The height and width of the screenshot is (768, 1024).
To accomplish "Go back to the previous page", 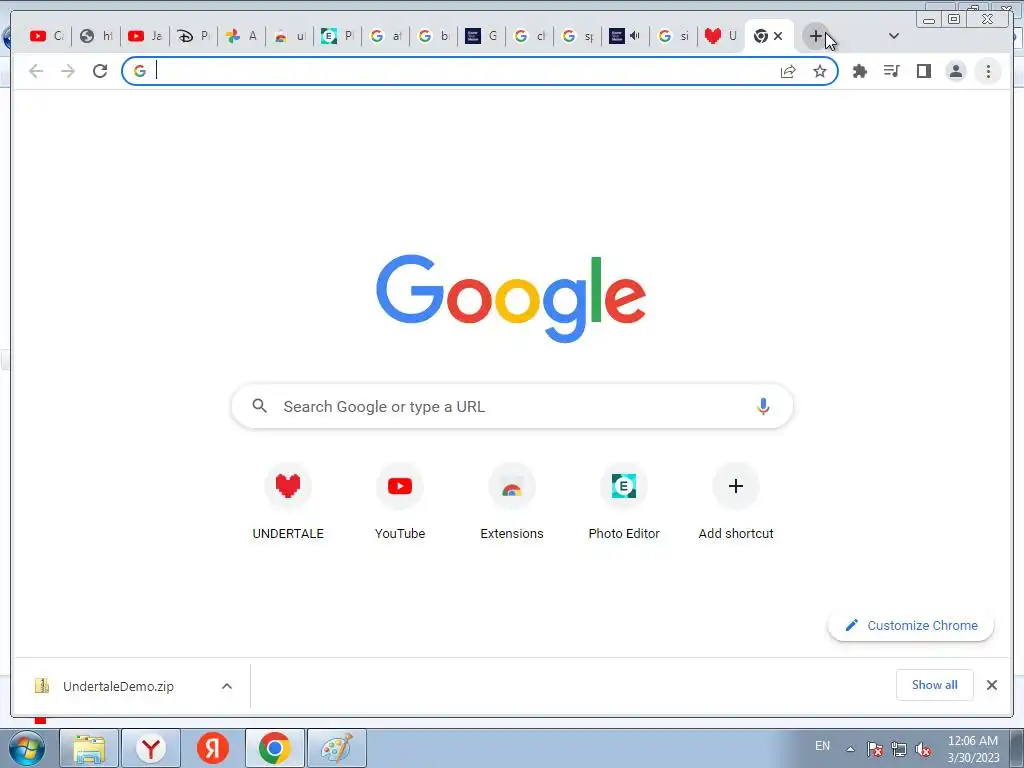I will (x=36, y=71).
